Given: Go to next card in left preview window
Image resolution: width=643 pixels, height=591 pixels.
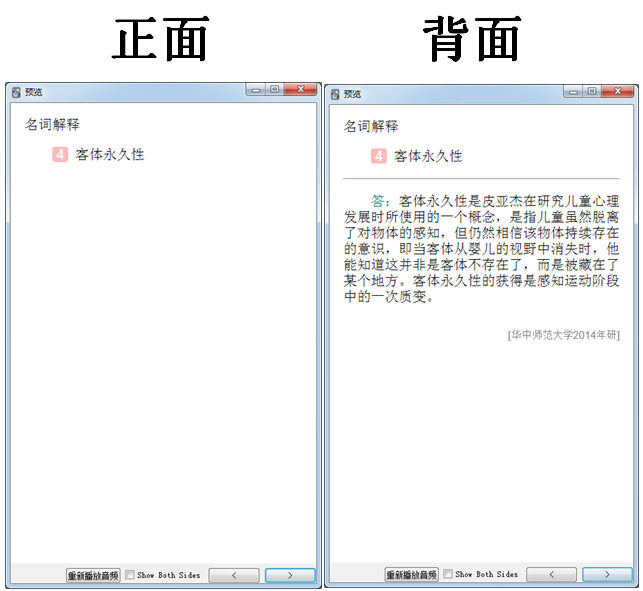Looking at the screenshot, I should (x=290, y=575).
